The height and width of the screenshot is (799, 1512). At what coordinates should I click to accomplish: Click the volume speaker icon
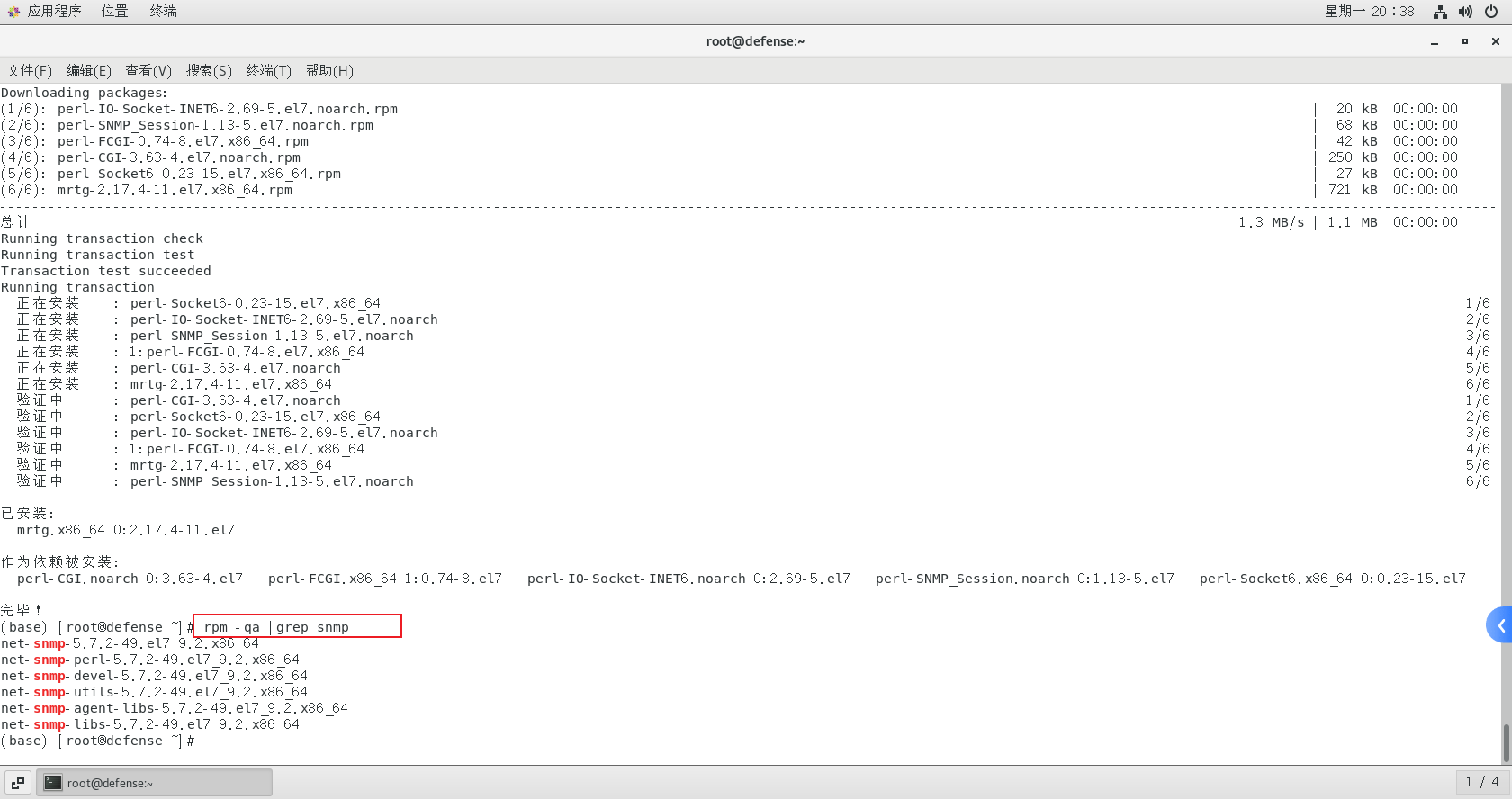(x=1465, y=12)
